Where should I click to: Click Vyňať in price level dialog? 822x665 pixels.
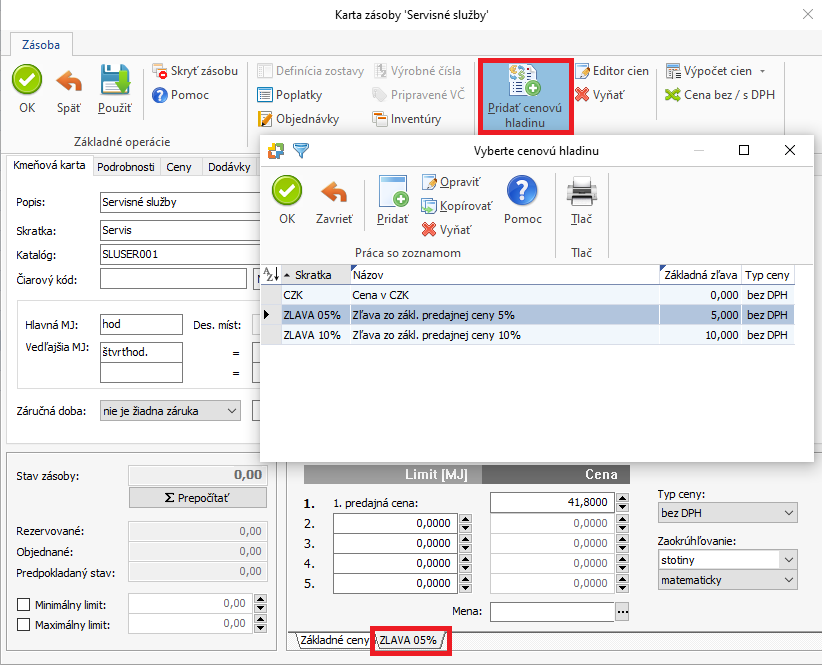447,230
